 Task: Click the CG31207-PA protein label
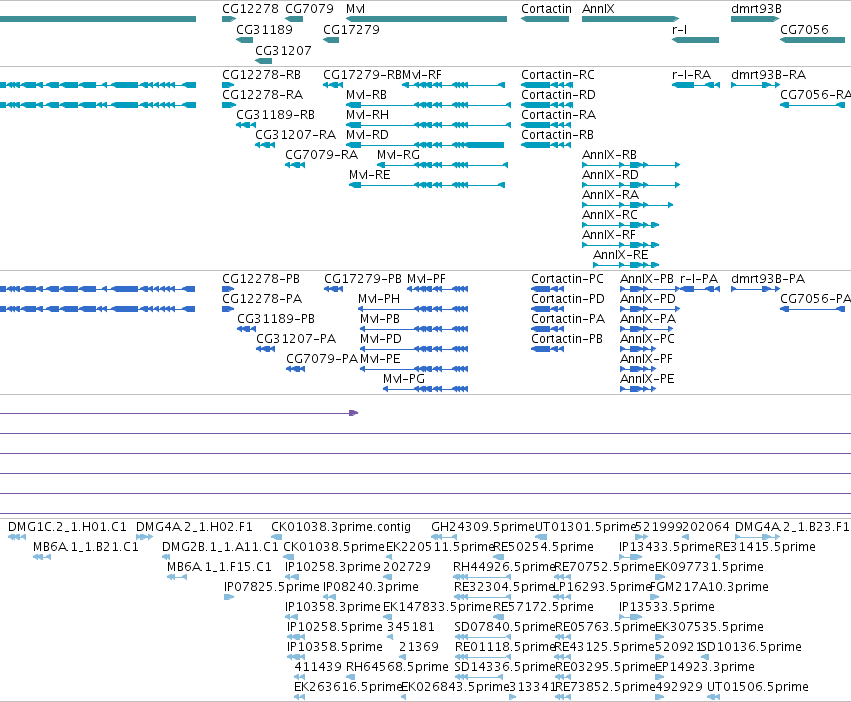296,339
